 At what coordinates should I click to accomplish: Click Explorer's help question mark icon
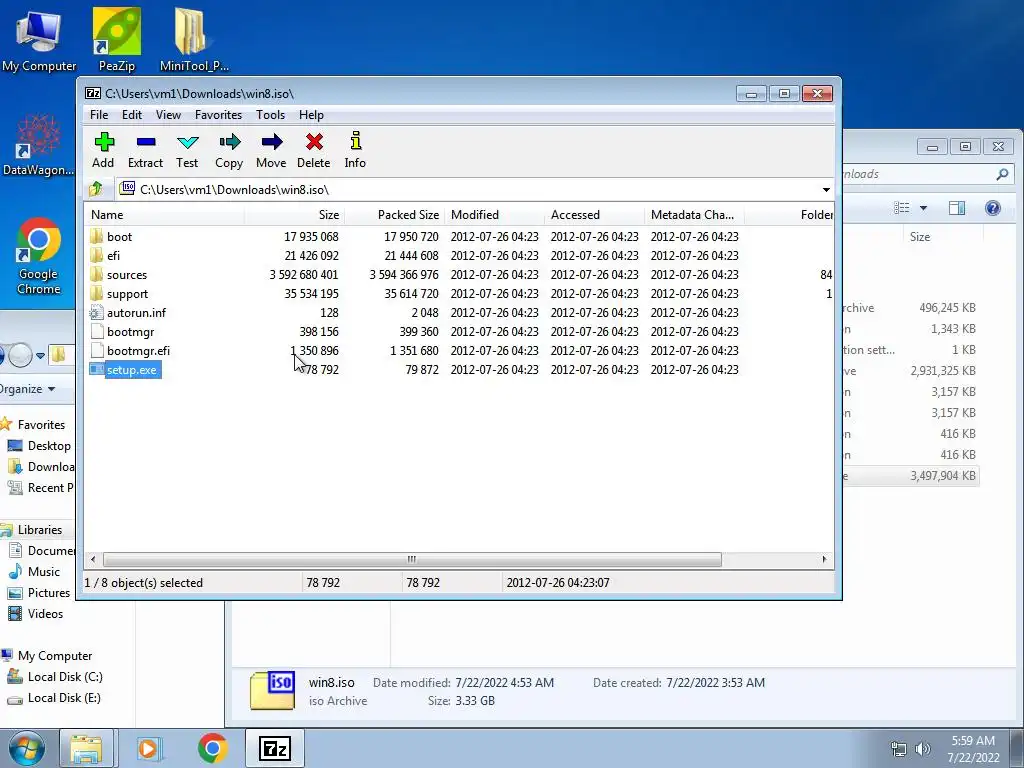point(993,208)
